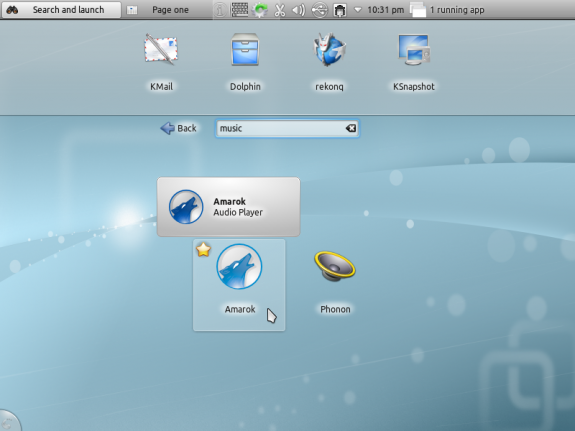Viewport: 575px width, 431px height.
Task: Click the Amarok Audio Player tooltip
Action: (x=228, y=207)
